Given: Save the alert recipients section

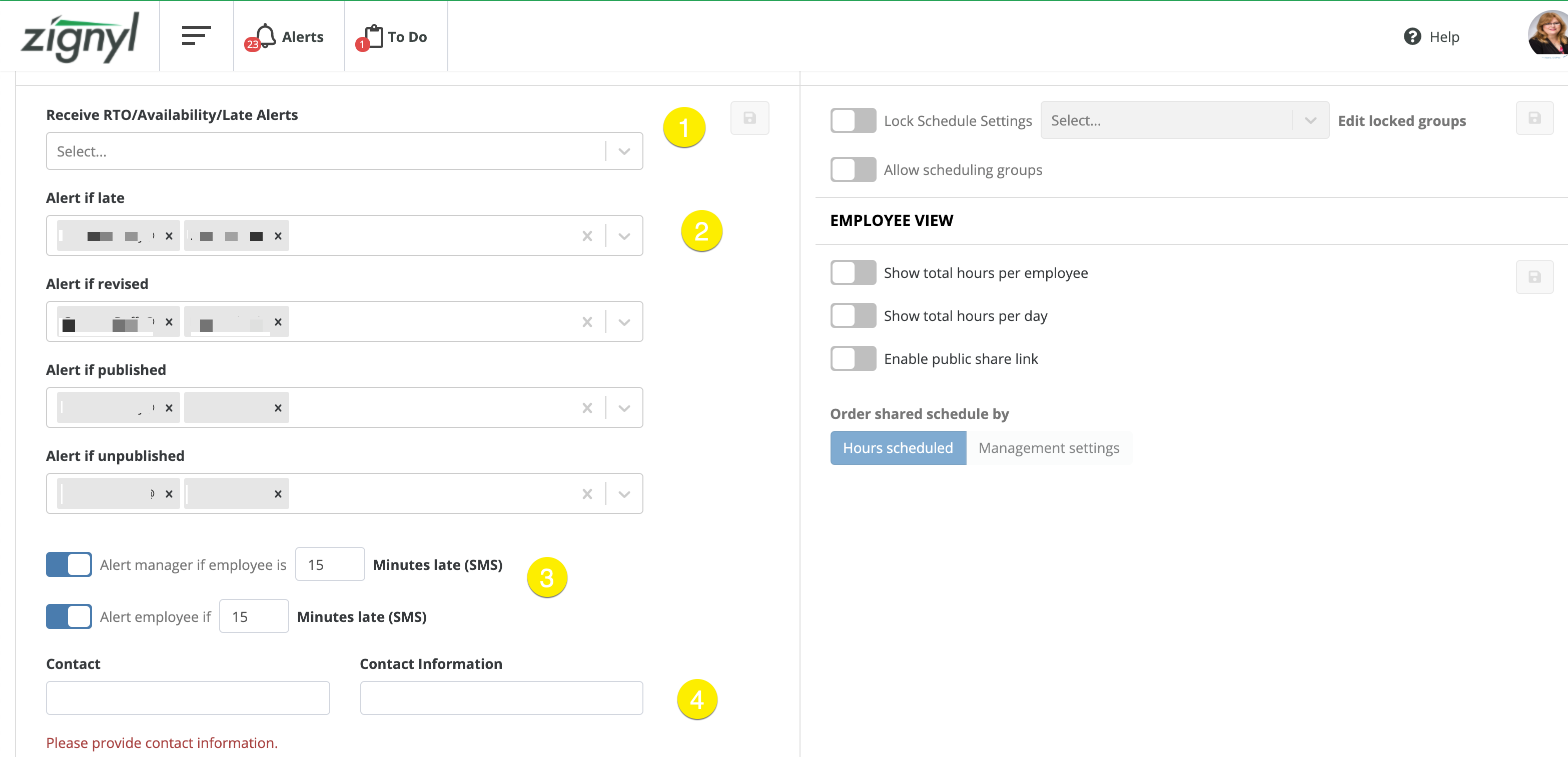Looking at the screenshot, I should [x=749, y=118].
